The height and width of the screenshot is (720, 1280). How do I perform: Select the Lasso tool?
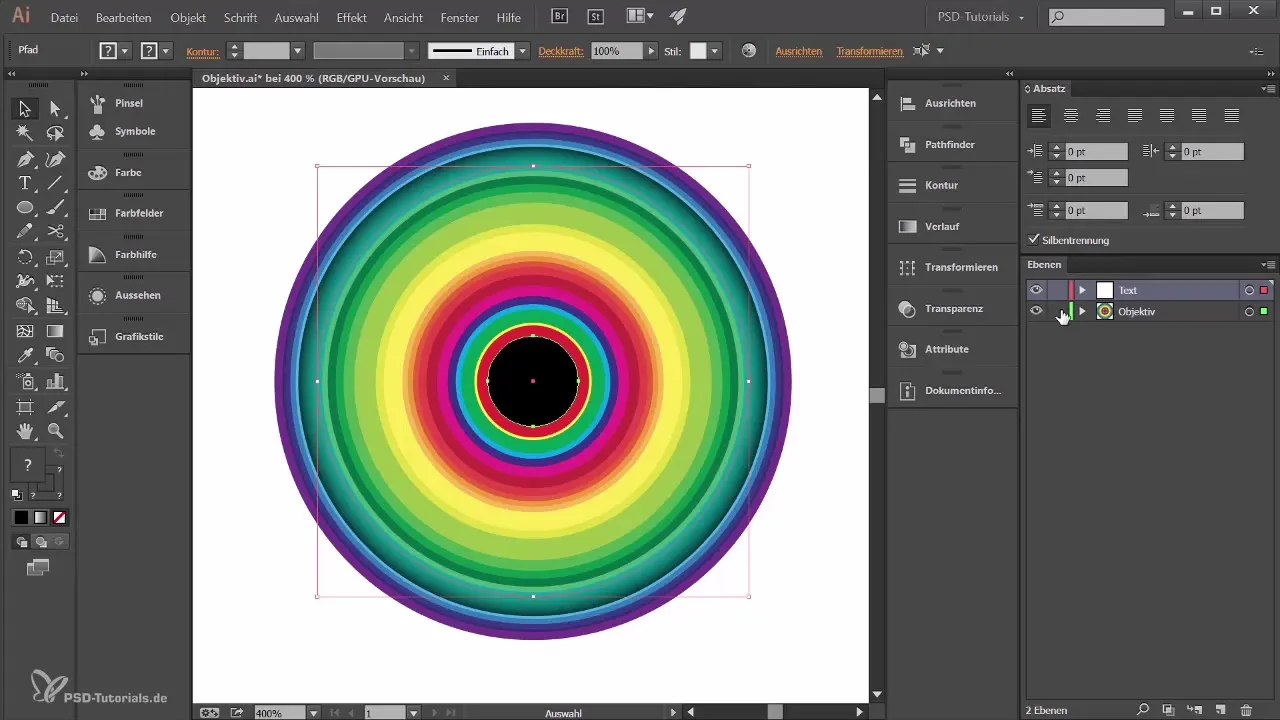pyautogui.click(x=56, y=133)
